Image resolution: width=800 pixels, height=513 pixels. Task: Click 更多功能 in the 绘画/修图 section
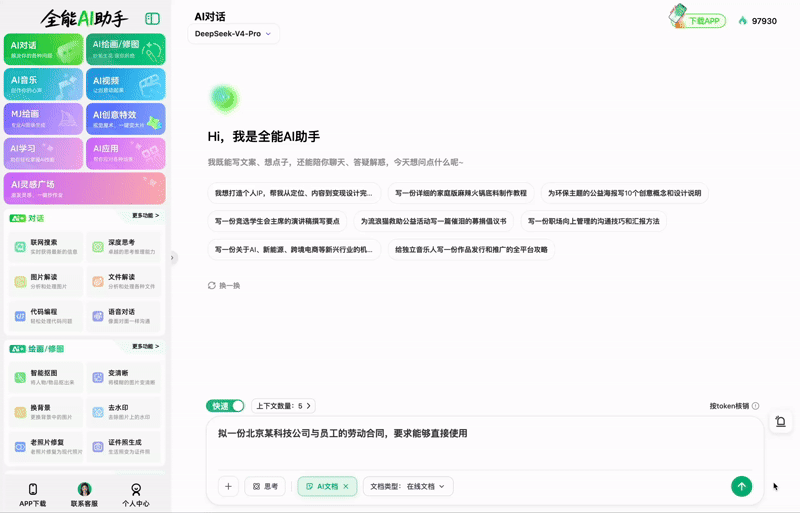[x=145, y=347]
